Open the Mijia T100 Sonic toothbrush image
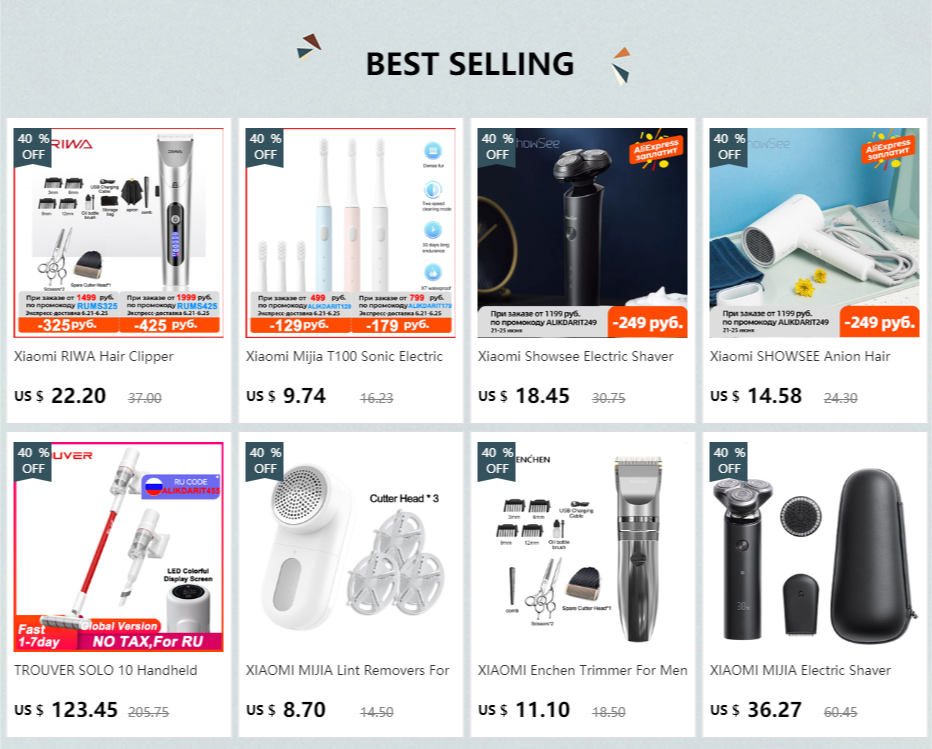The image size is (932, 749). (x=351, y=233)
